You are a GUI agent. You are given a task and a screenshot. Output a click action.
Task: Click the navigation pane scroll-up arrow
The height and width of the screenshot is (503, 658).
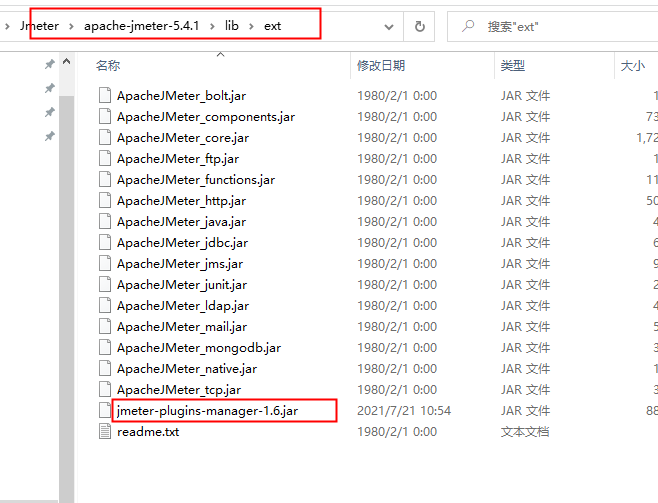(x=66, y=62)
